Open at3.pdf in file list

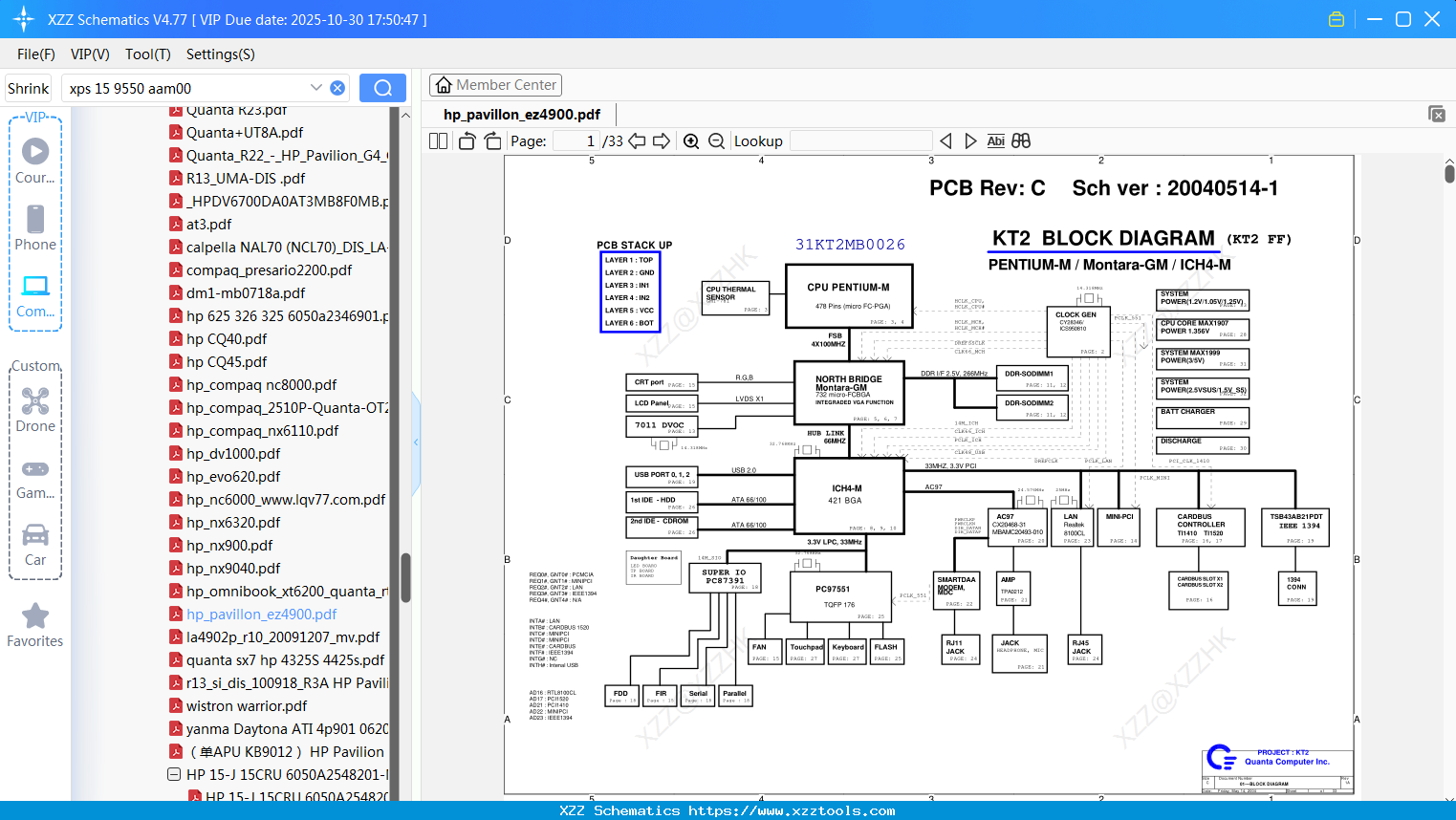(x=208, y=225)
